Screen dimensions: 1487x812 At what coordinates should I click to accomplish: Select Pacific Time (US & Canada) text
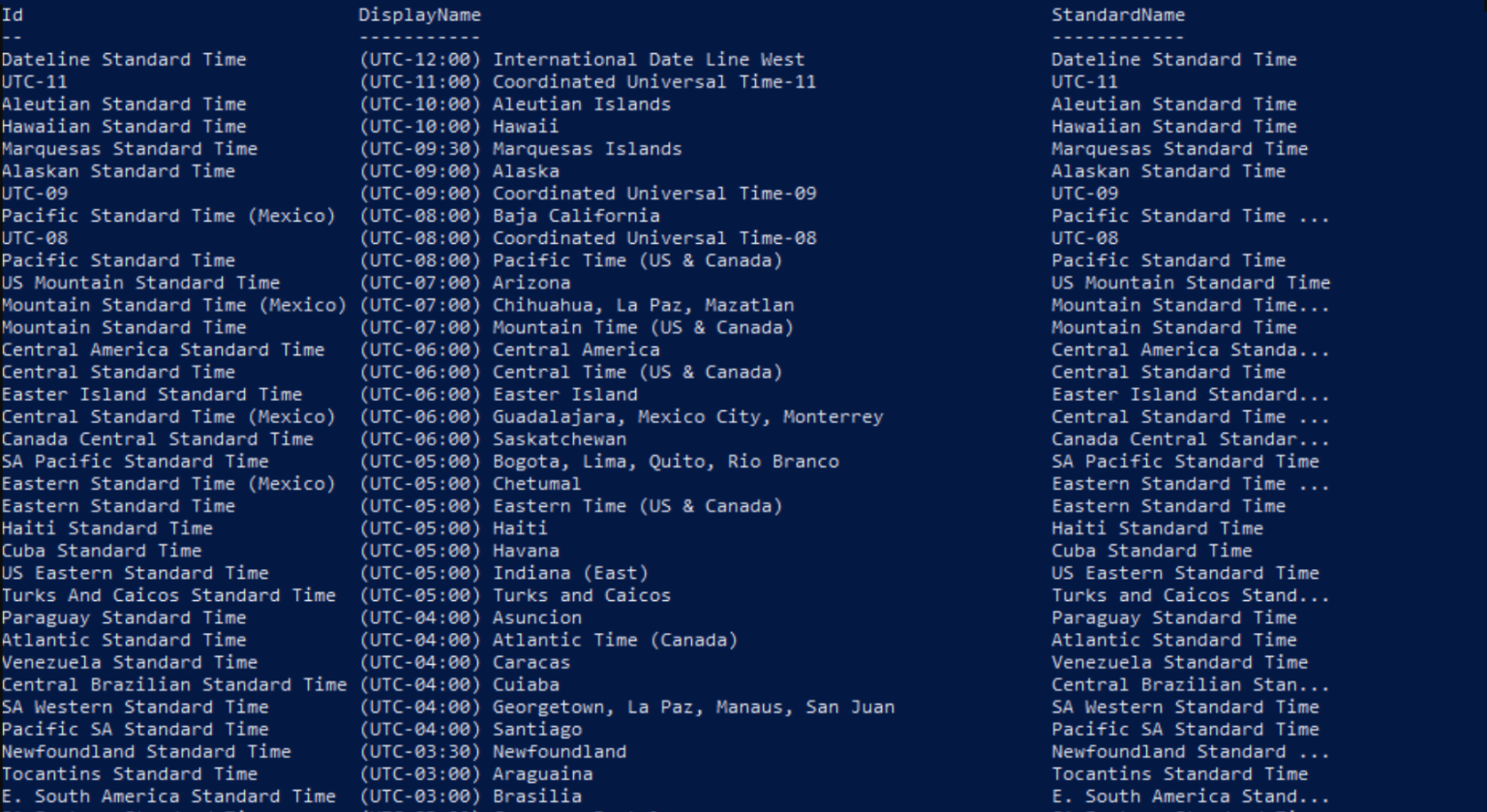[x=637, y=259]
